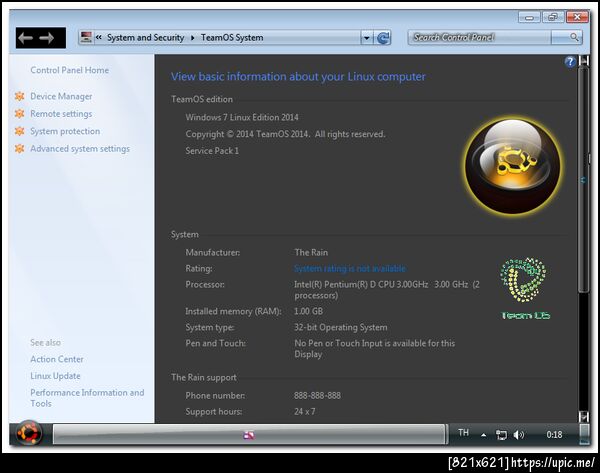Click the Intel Pentium D processor value
The image size is (600, 473).
tap(387, 290)
